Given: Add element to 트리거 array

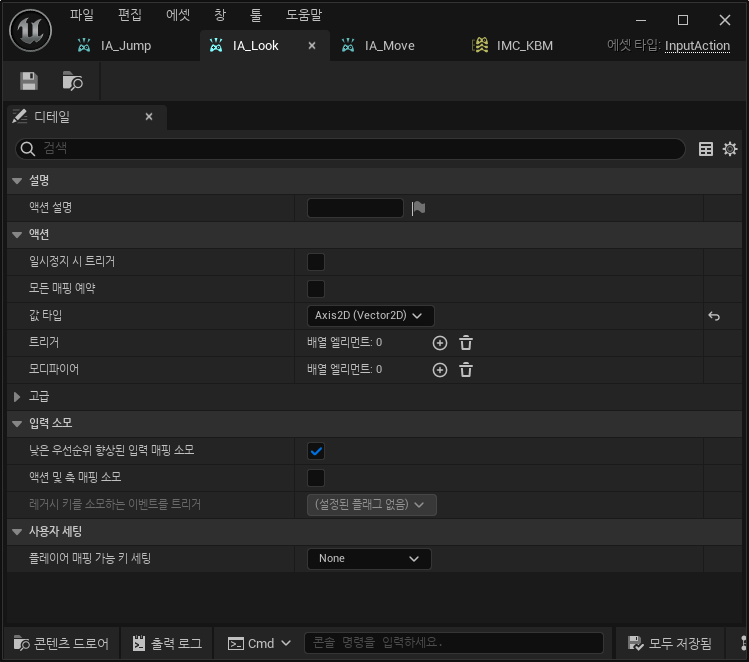Looking at the screenshot, I should point(439,343).
